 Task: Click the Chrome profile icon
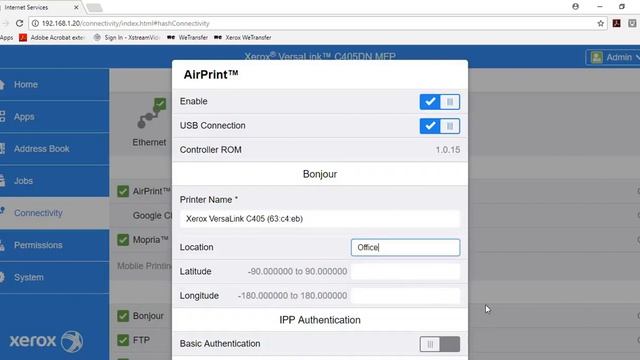tap(576, 7)
